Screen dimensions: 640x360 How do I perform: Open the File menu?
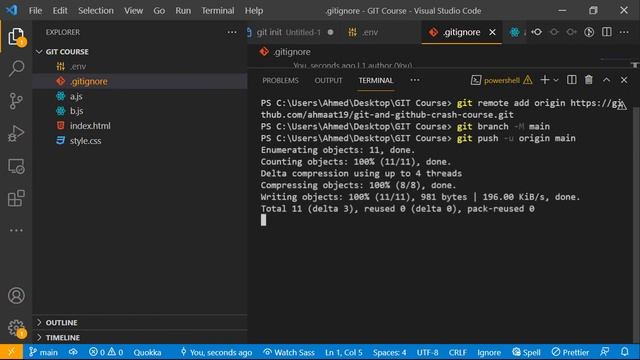[x=35, y=11]
